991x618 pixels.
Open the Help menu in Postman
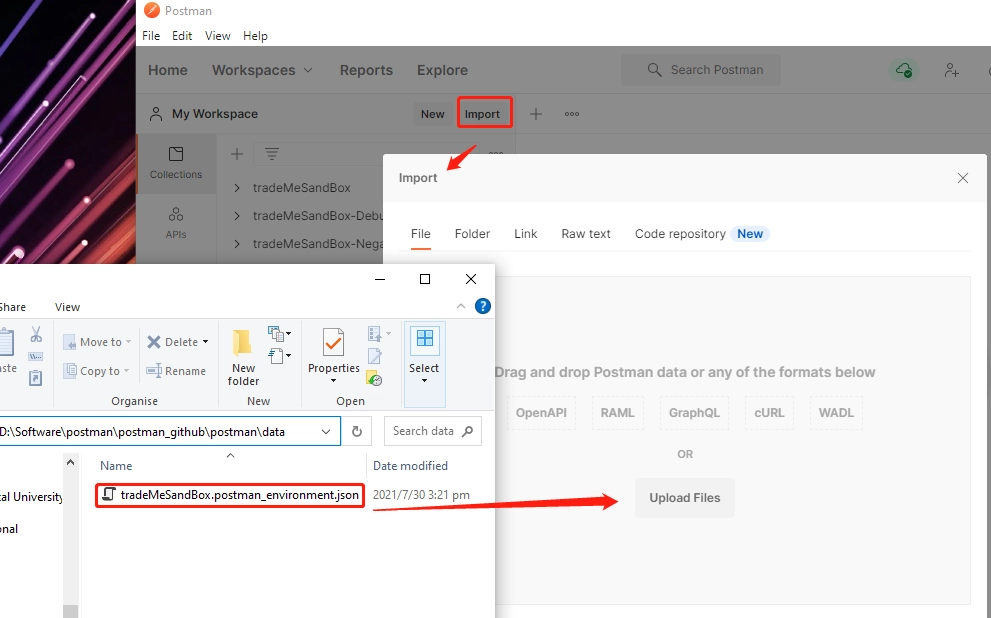pyautogui.click(x=255, y=36)
